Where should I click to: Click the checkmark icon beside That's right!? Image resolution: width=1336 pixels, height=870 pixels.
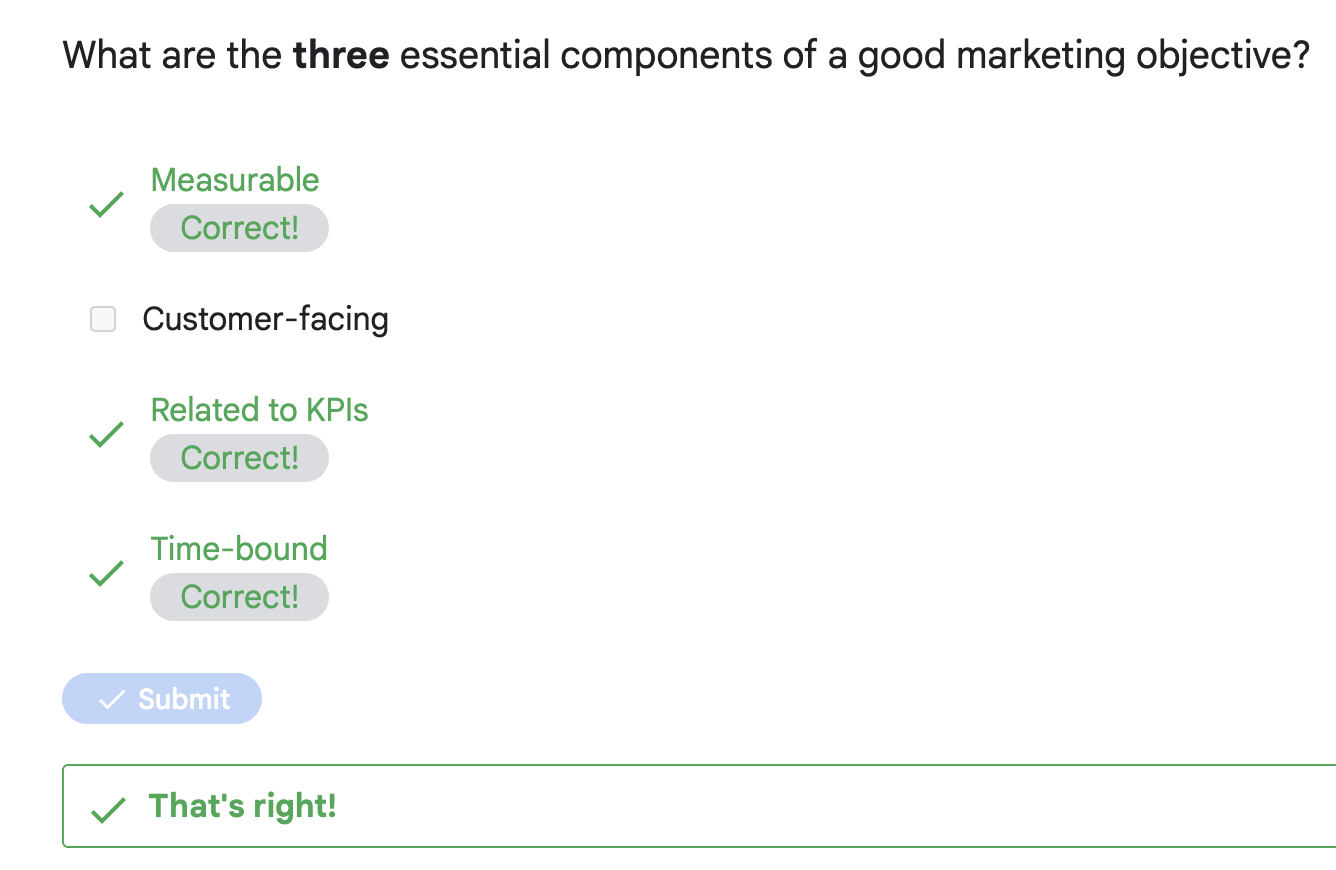click(x=108, y=808)
